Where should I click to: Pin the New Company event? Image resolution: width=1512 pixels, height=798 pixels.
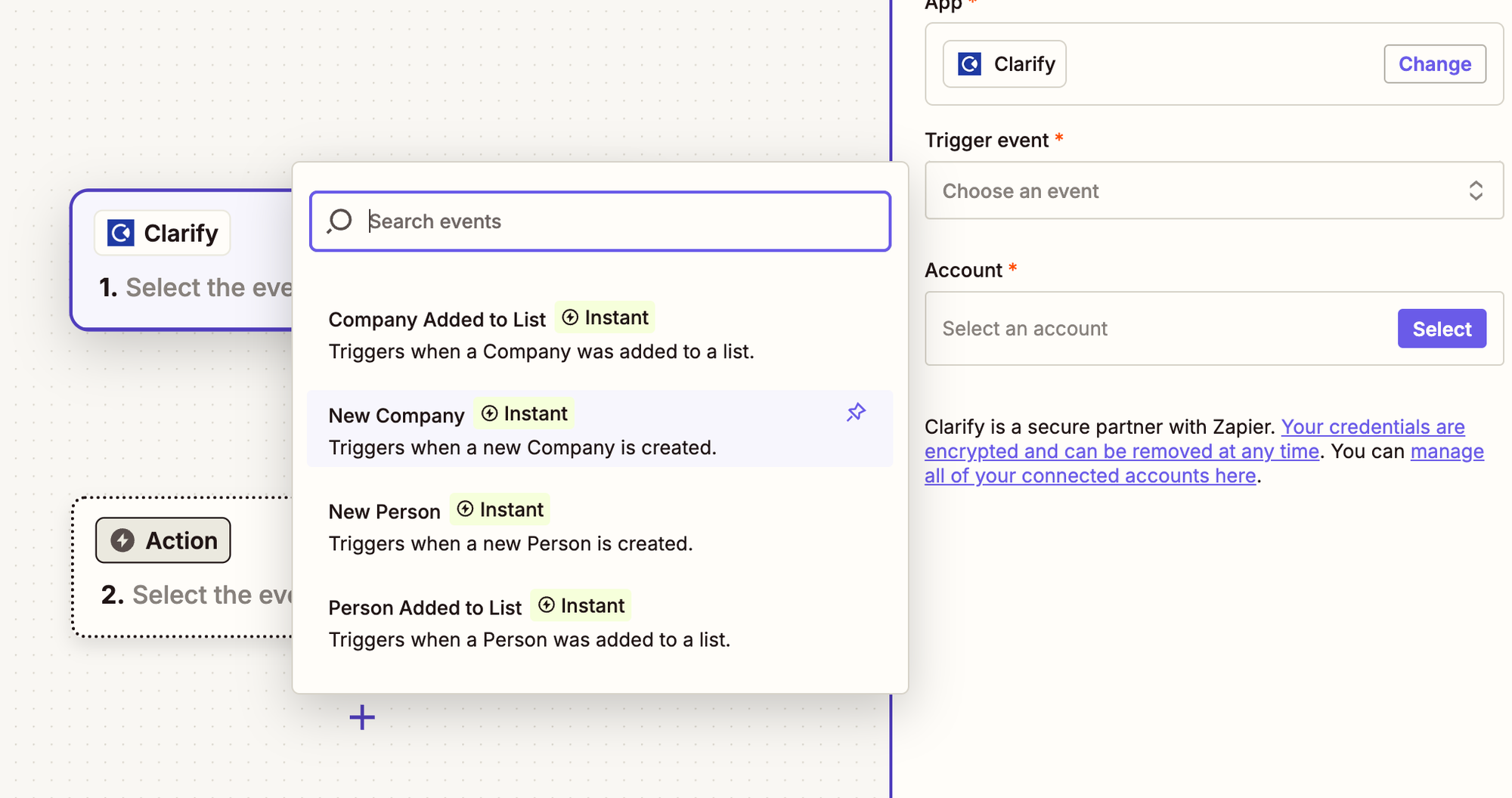[x=856, y=413]
